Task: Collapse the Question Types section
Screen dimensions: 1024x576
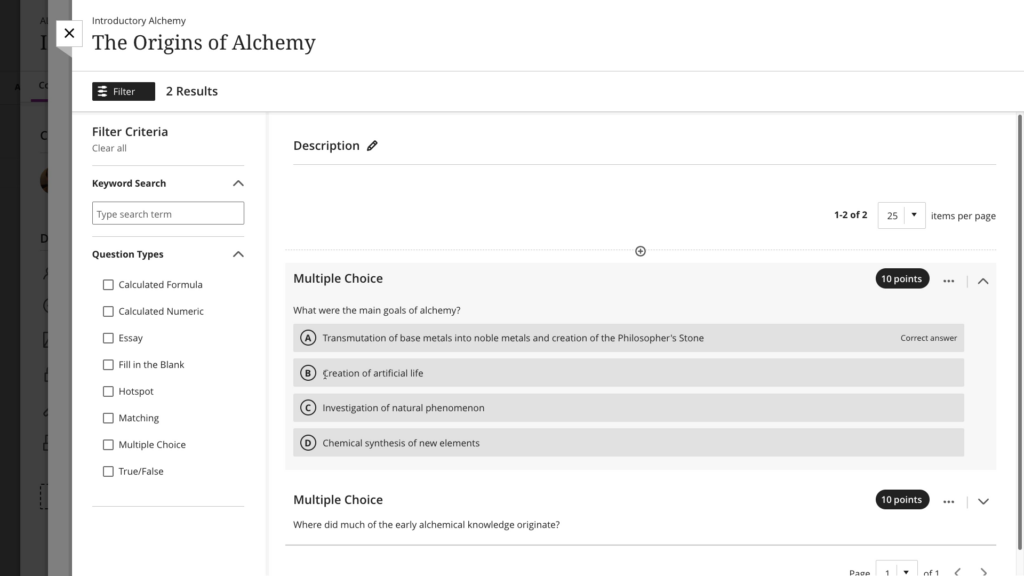Action: 238,255
